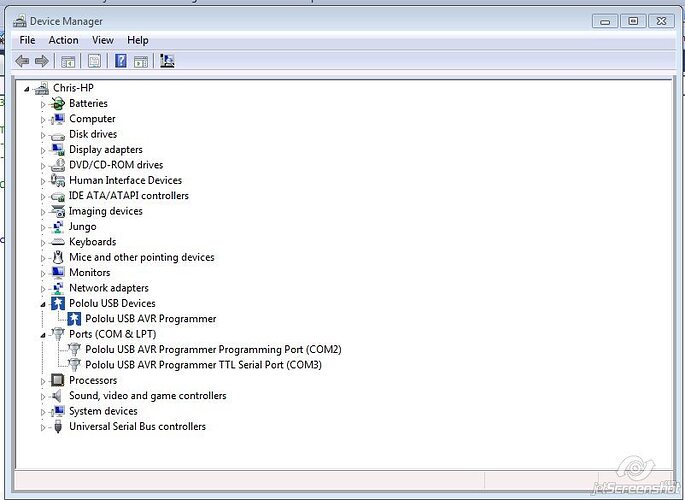Expand the Universal Serial Bus controllers category
The image size is (685, 500).
[43, 427]
